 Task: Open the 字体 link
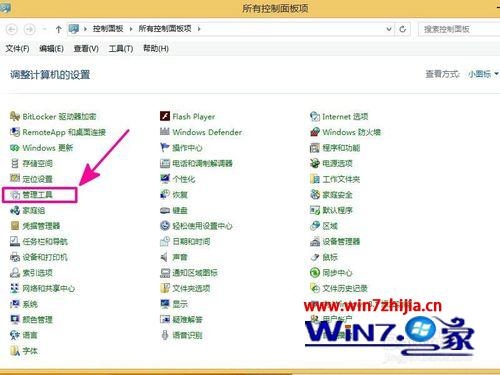coord(30,351)
